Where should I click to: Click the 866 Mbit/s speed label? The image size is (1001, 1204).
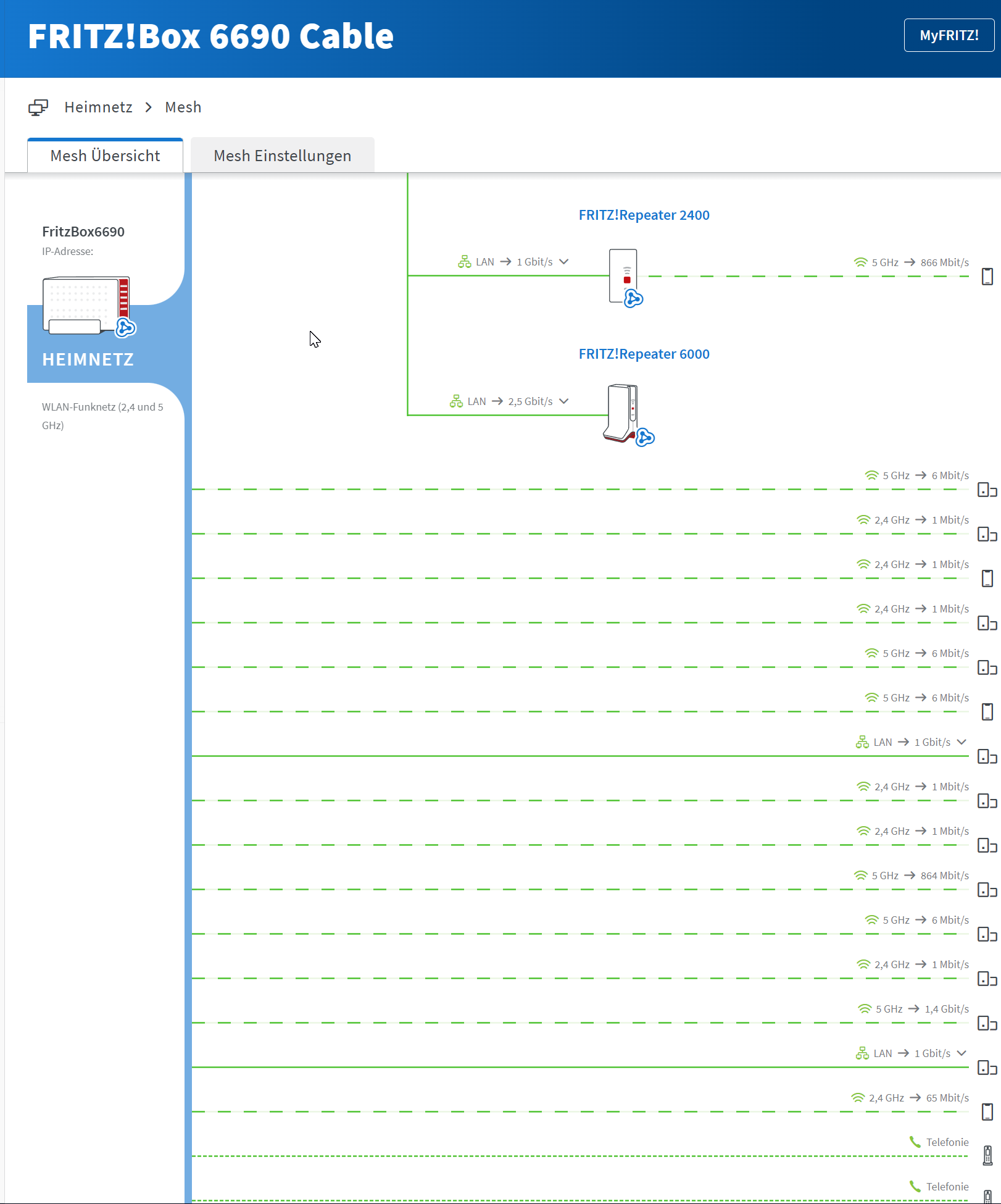(x=945, y=262)
